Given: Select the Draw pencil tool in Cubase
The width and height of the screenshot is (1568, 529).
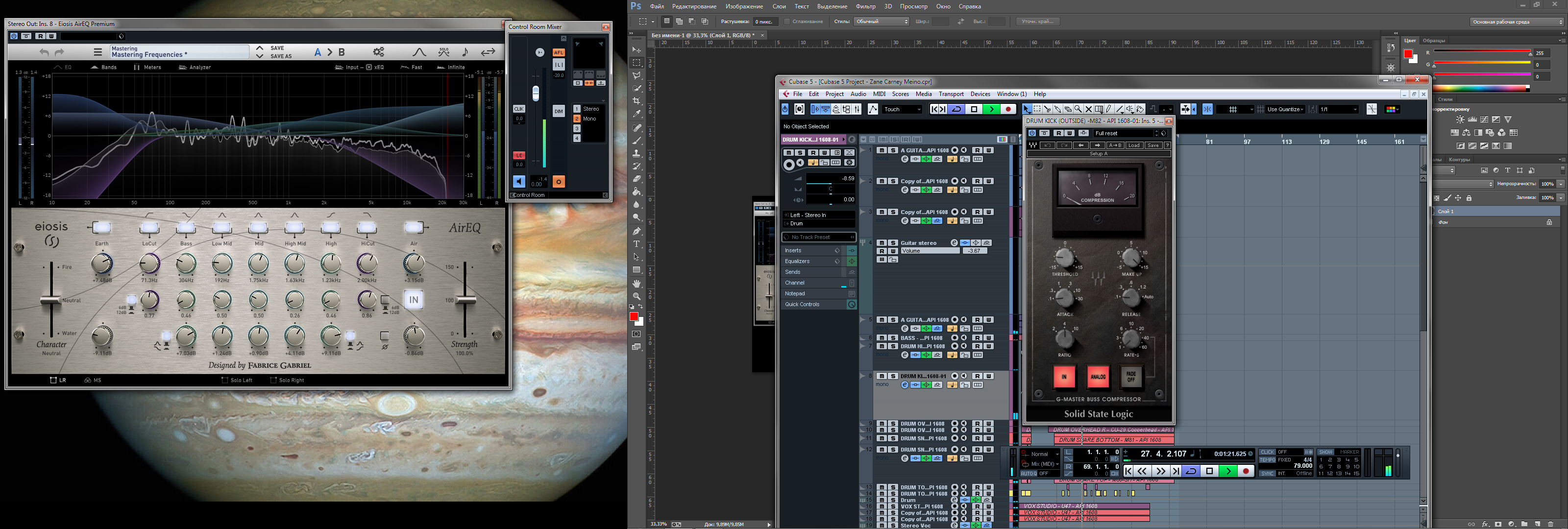Looking at the screenshot, I should coord(1110,109).
